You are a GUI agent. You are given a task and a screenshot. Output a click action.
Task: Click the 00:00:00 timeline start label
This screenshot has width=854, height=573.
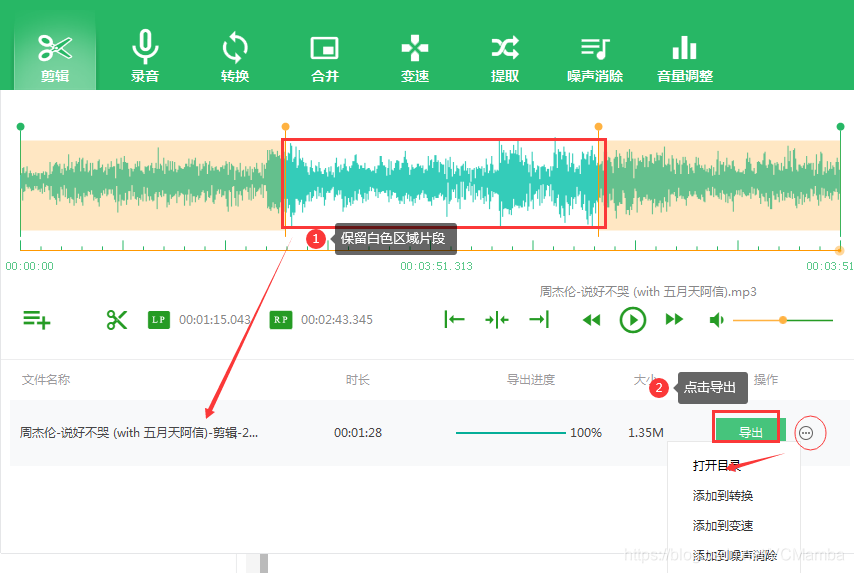29,266
